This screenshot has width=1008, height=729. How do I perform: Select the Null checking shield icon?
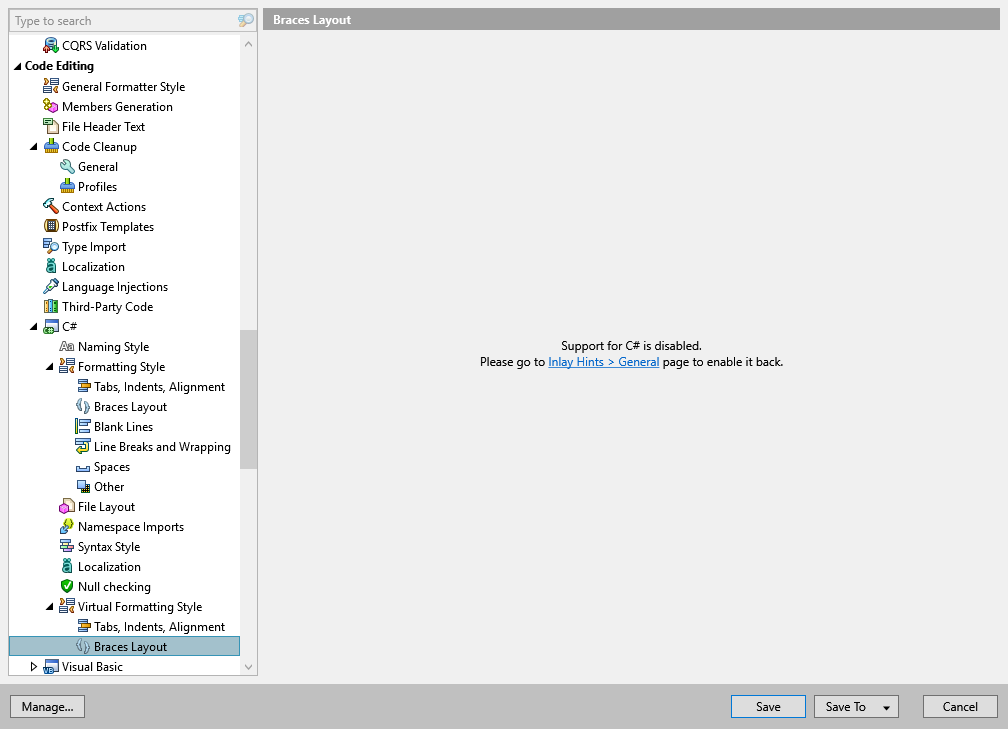67,586
